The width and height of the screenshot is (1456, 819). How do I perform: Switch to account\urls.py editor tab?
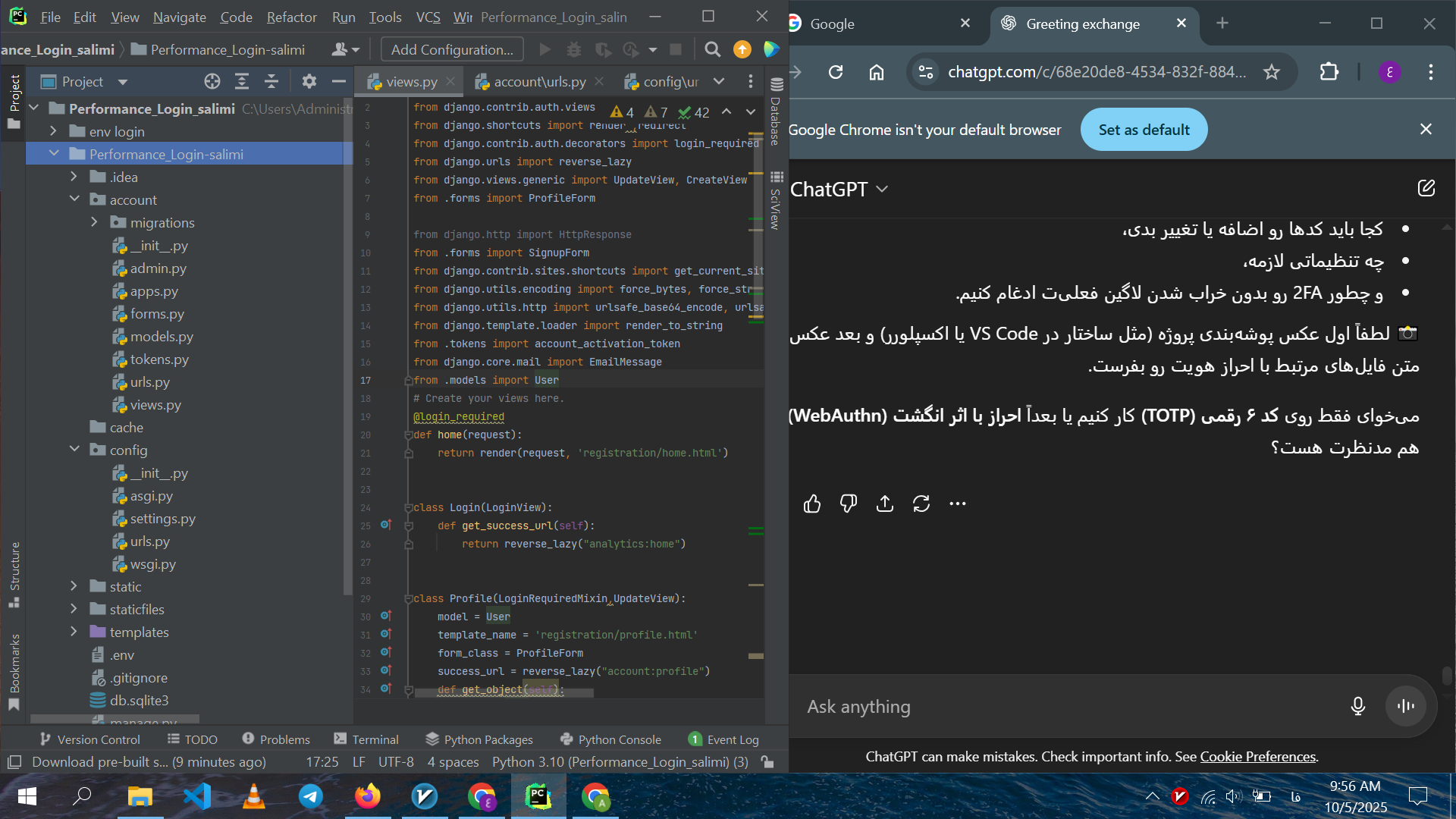point(539,81)
